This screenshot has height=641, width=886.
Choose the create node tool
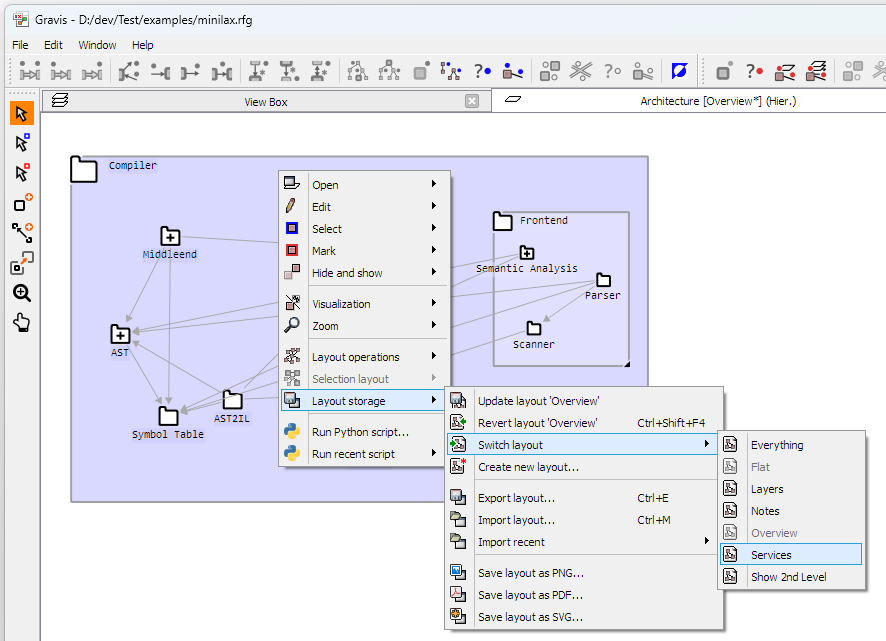[21, 202]
